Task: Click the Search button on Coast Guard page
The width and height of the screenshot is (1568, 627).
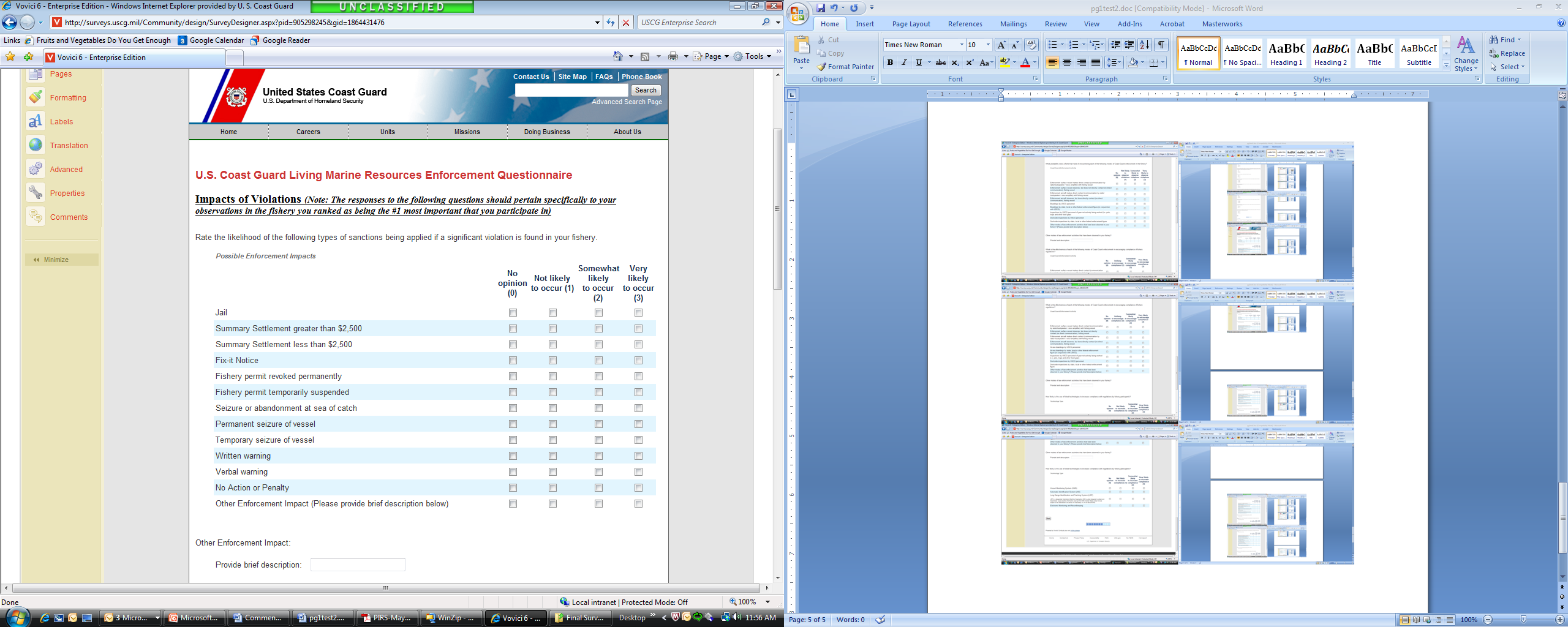Action: click(646, 90)
